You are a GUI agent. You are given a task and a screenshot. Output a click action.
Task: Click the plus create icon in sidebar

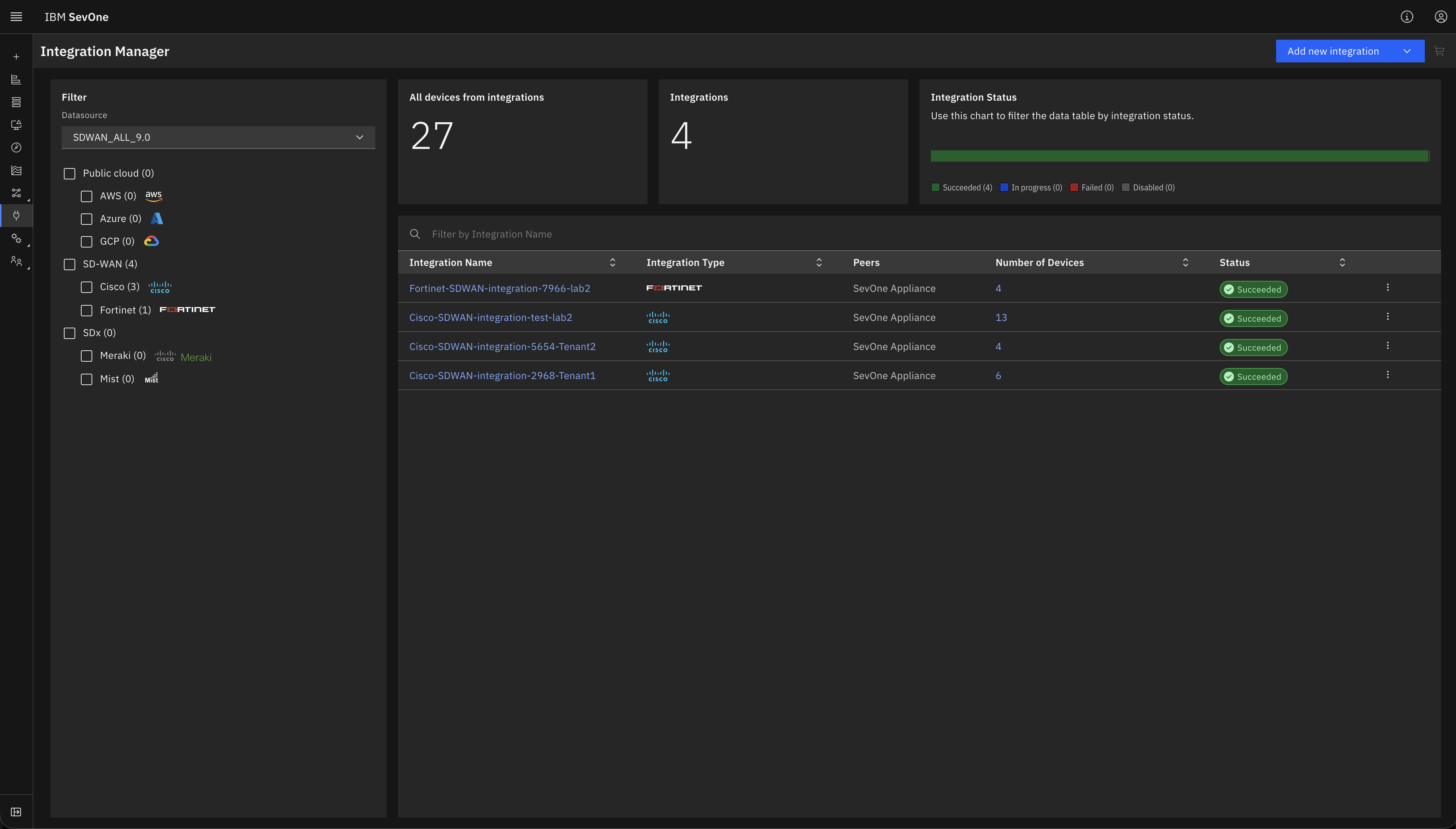[17, 57]
